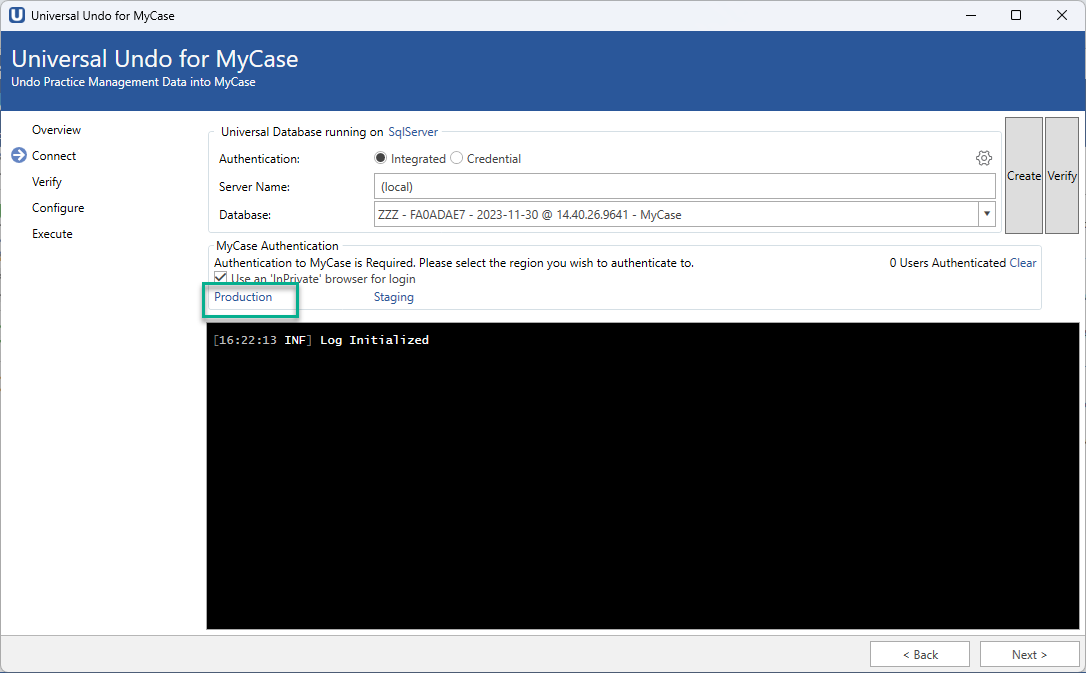
Task: Click the Undo Practice Management Data subtitle
Action: [133, 82]
